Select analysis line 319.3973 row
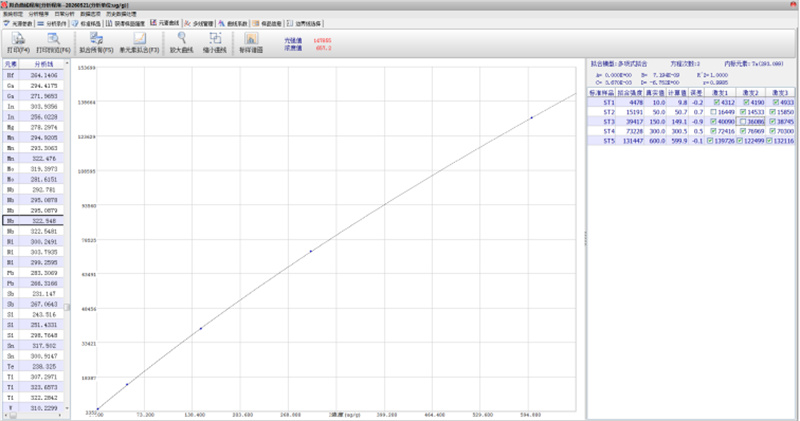Image resolution: width=800 pixels, height=421 pixels. click(x=33, y=169)
